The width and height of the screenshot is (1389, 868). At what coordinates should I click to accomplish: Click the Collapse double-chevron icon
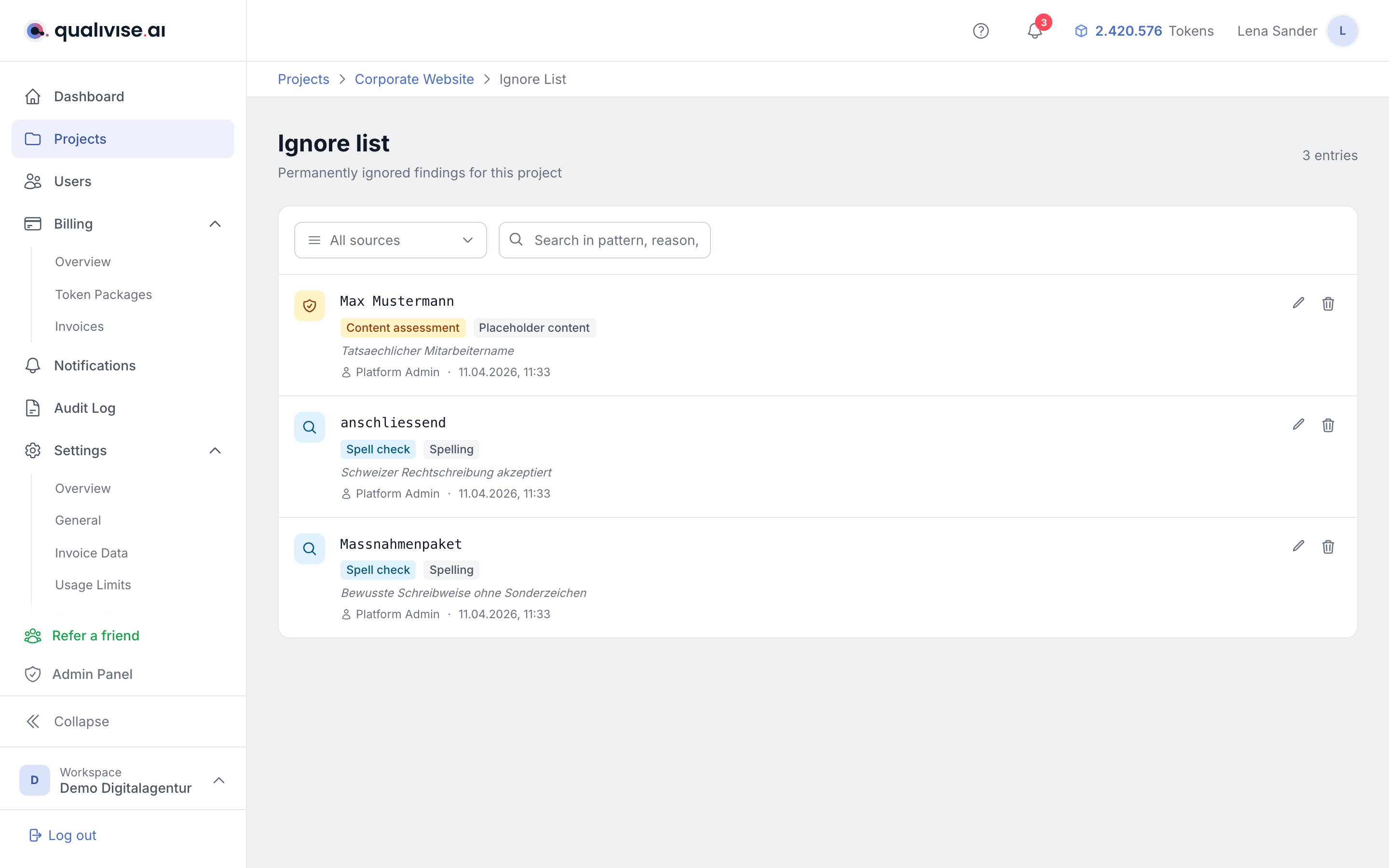(33, 721)
